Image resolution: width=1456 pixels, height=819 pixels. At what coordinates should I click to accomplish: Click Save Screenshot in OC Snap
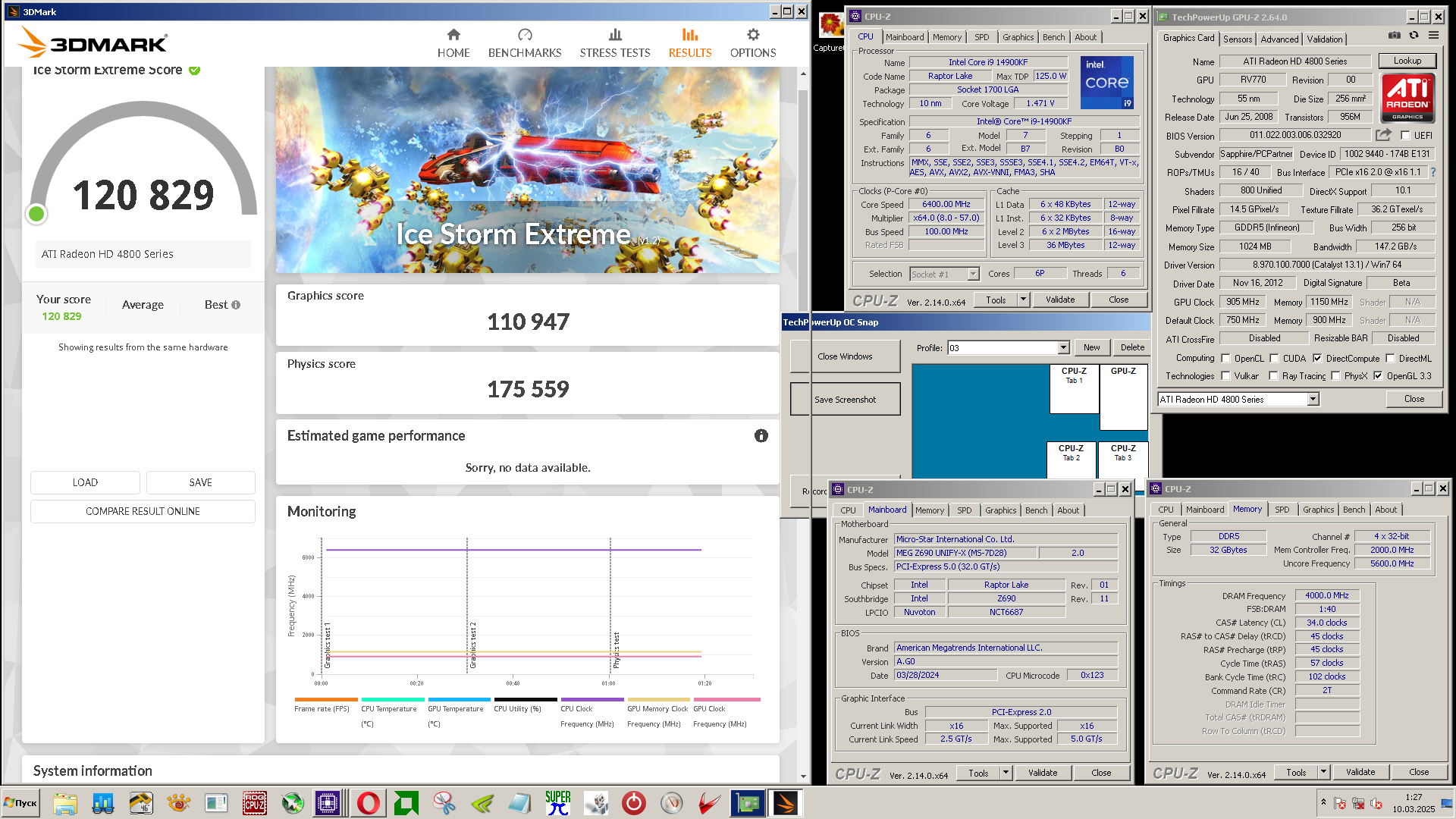[845, 400]
